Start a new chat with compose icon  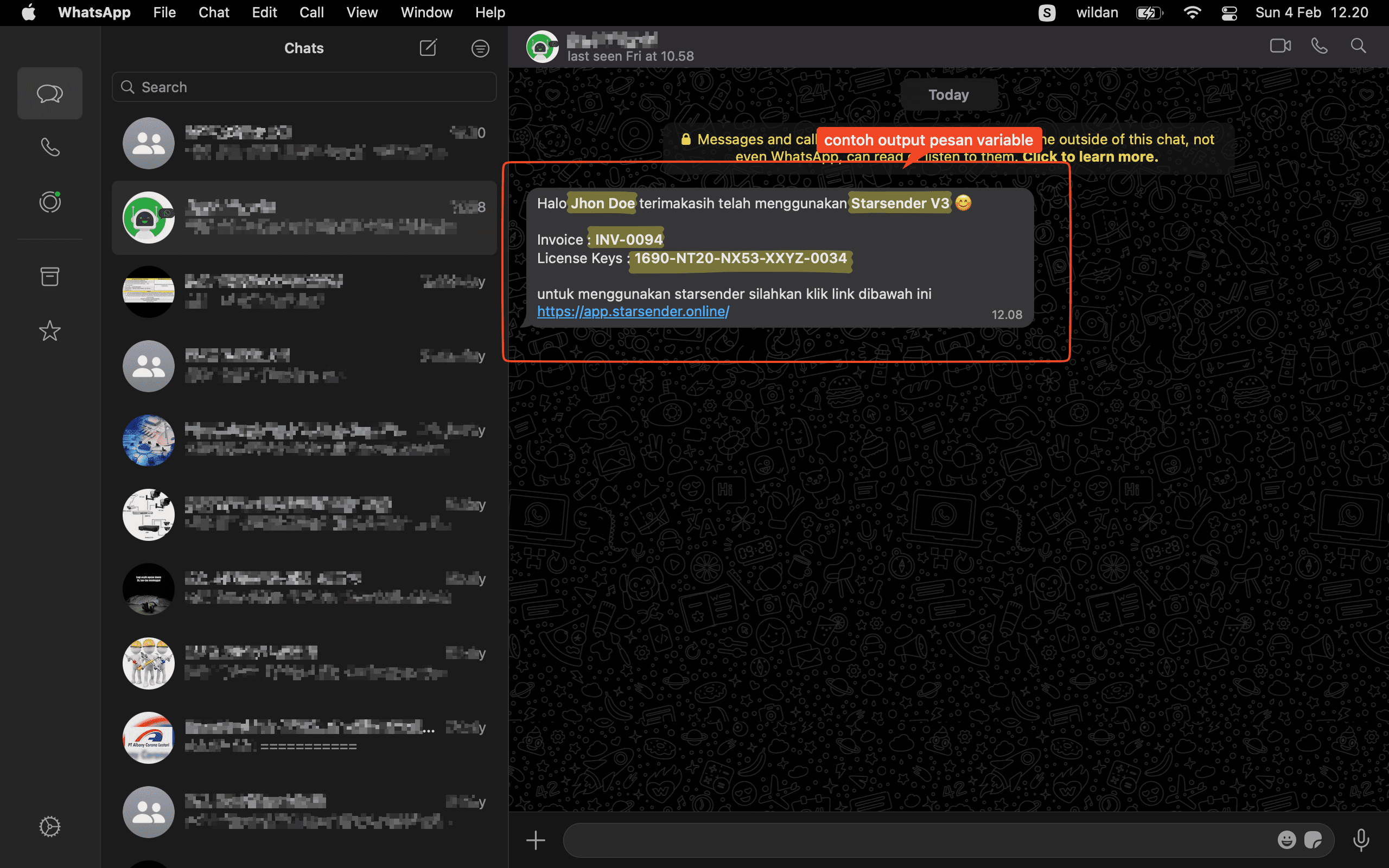coord(428,48)
